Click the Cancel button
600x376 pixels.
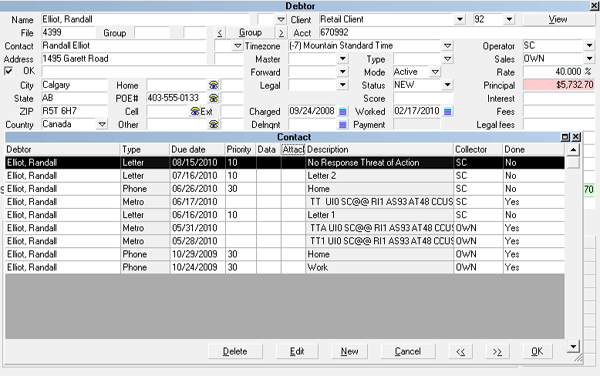click(x=408, y=351)
